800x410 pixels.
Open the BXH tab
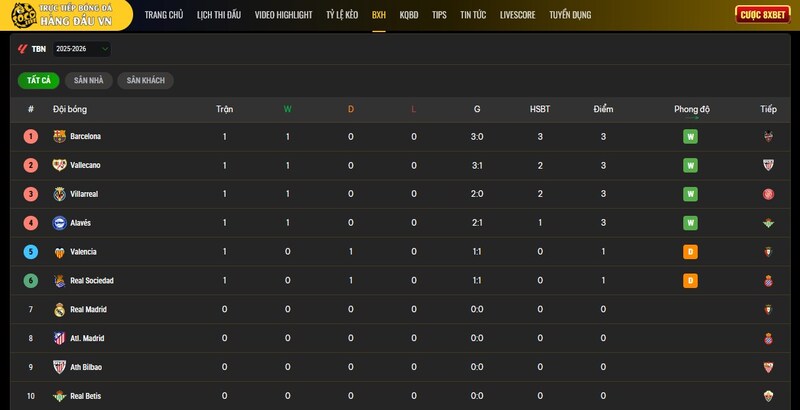point(379,15)
